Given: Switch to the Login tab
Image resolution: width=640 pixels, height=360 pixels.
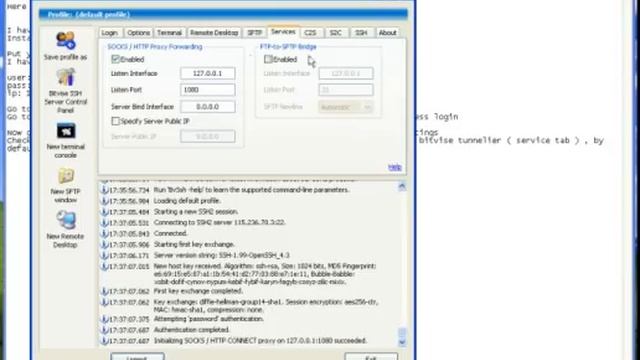Looking at the screenshot, I should click(x=109, y=33).
